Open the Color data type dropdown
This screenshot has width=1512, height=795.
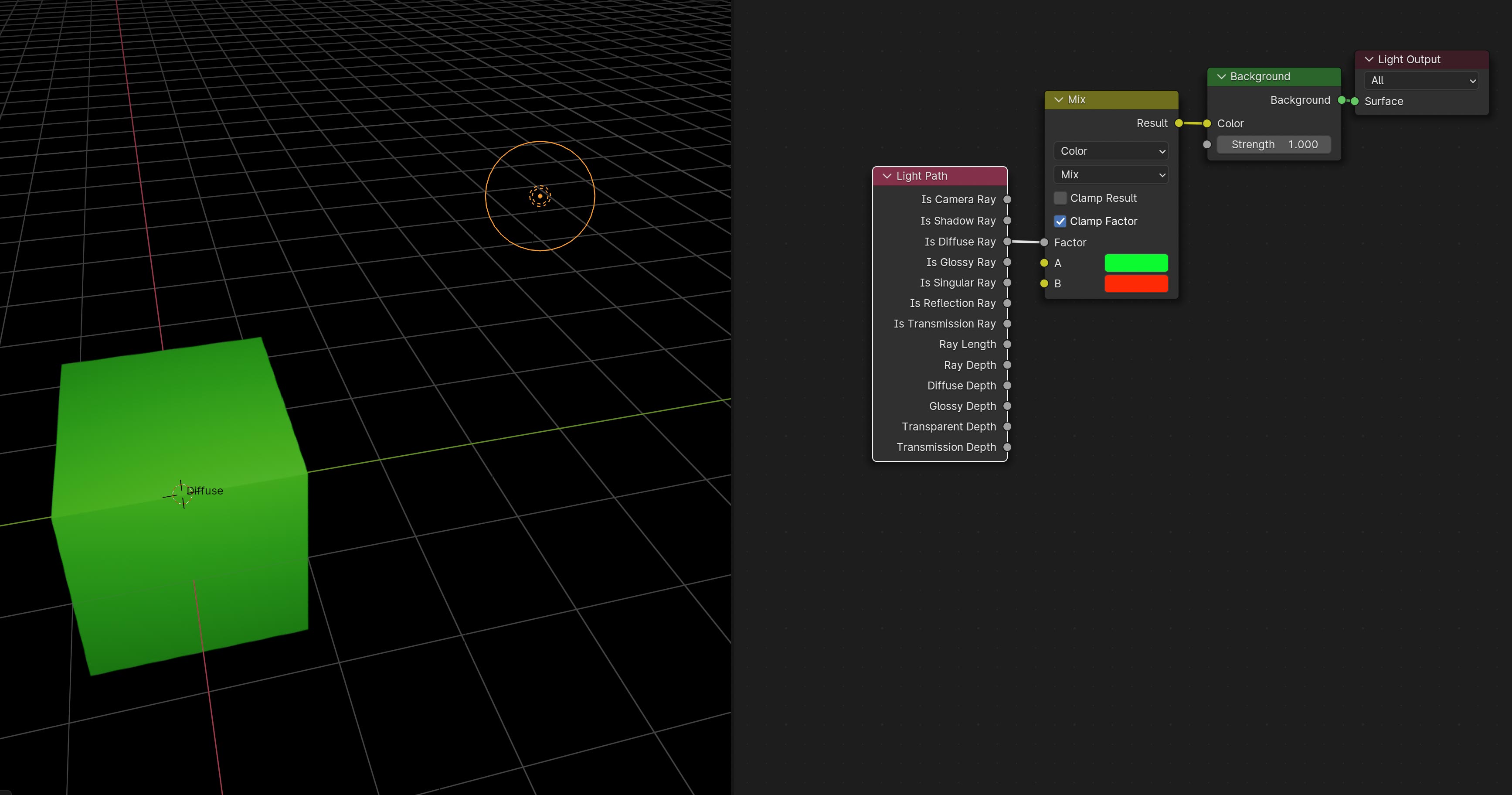(x=1111, y=151)
